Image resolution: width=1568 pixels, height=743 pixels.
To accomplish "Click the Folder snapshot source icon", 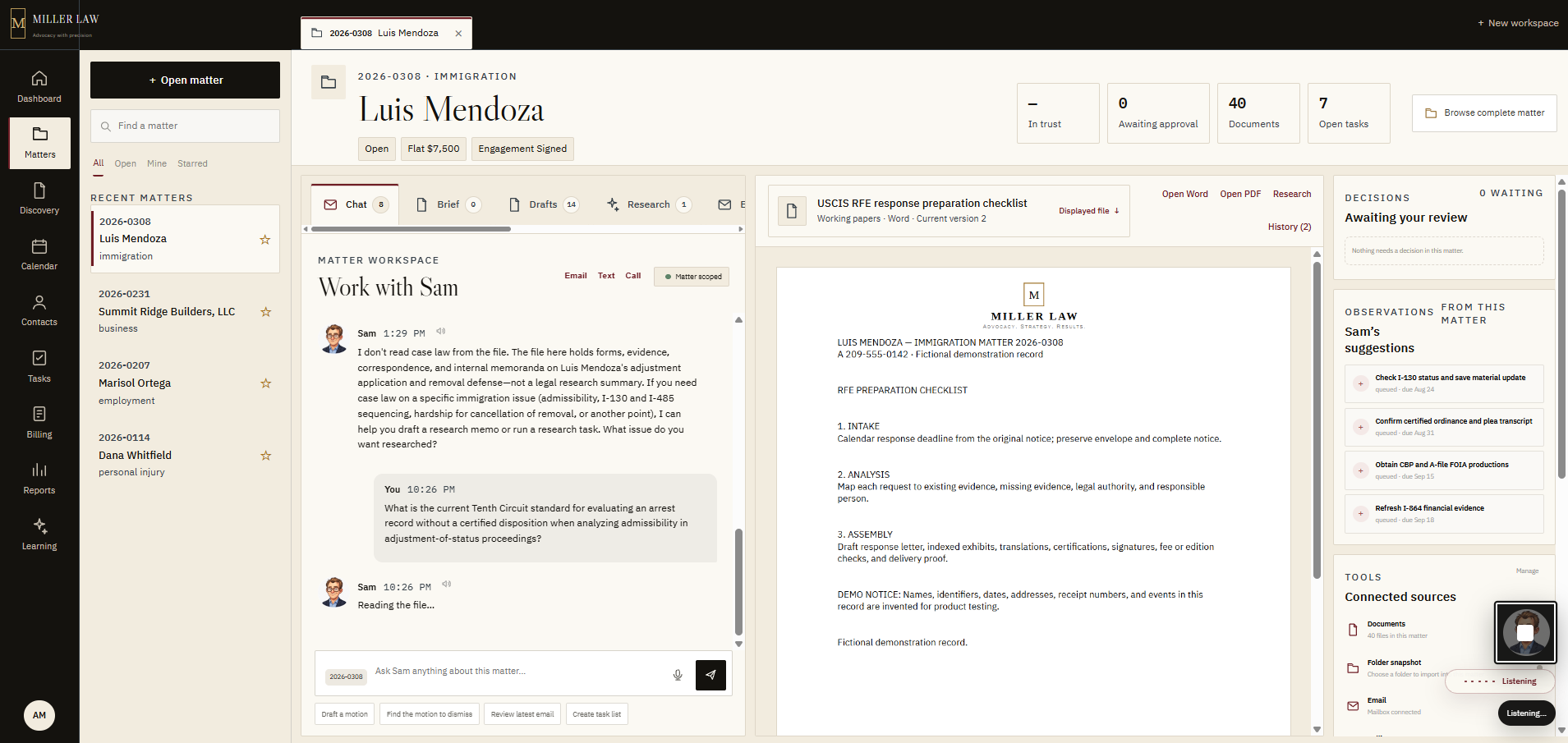I will click(x=1353, y=668).
